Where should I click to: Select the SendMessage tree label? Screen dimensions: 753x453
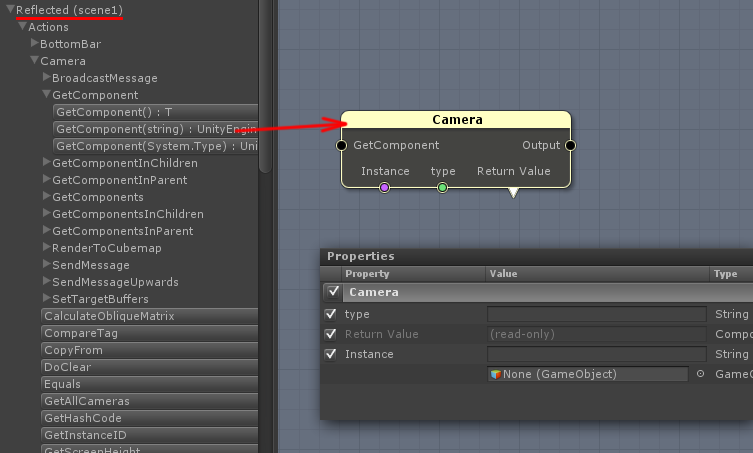[x=91, y=265]
